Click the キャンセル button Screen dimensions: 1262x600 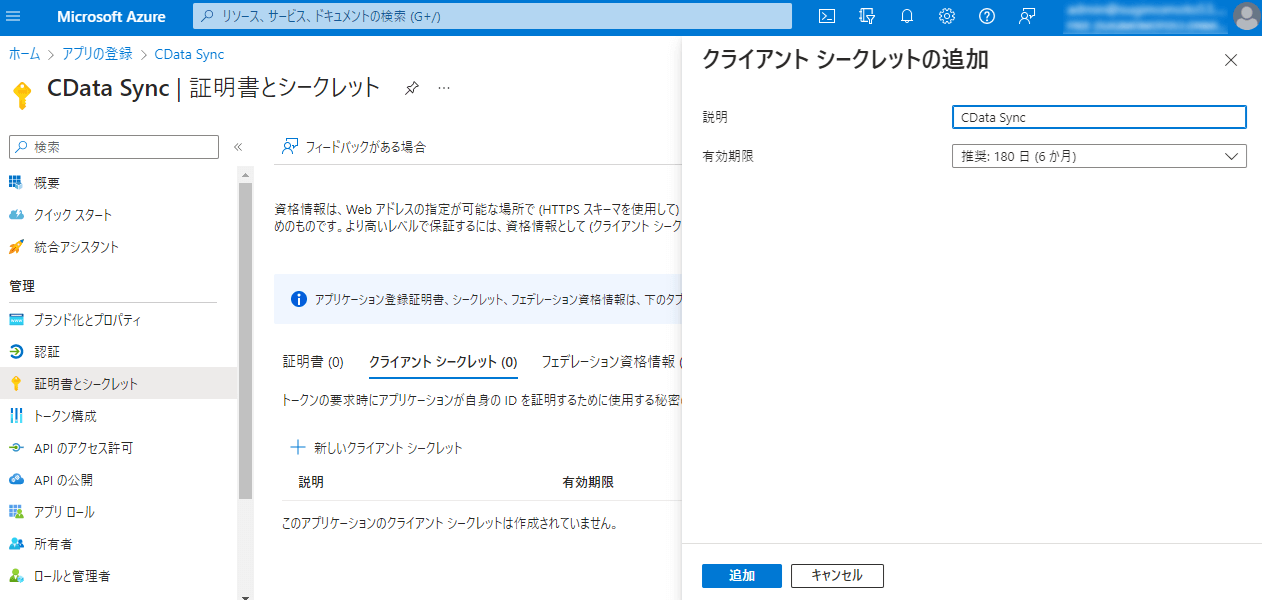pos(837,576)
